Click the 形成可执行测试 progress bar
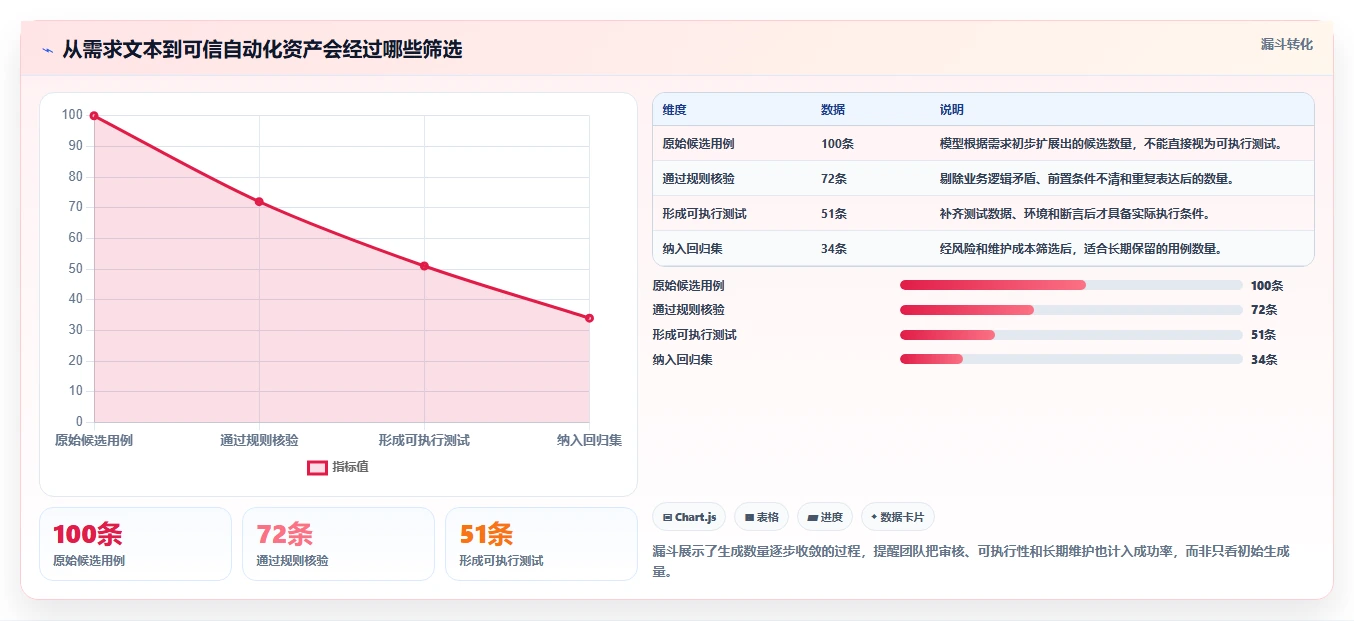 pos(1071,335)
